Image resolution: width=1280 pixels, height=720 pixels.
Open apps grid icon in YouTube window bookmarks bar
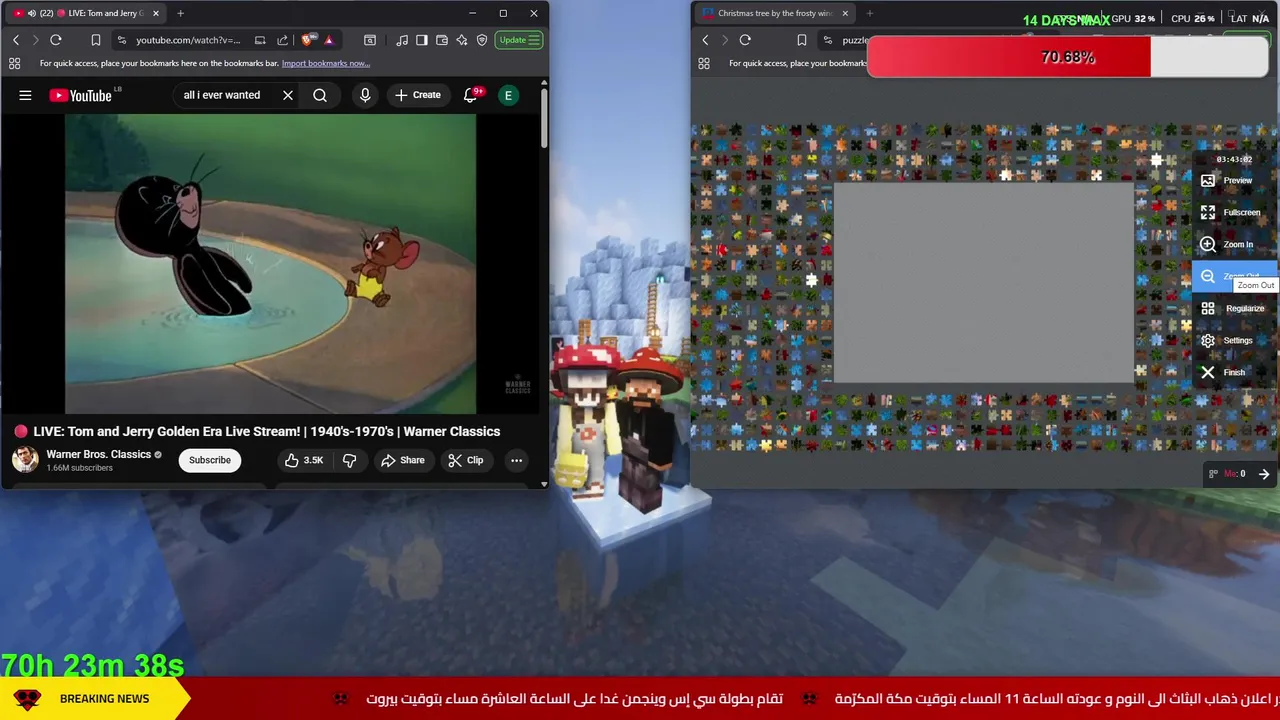15,63
